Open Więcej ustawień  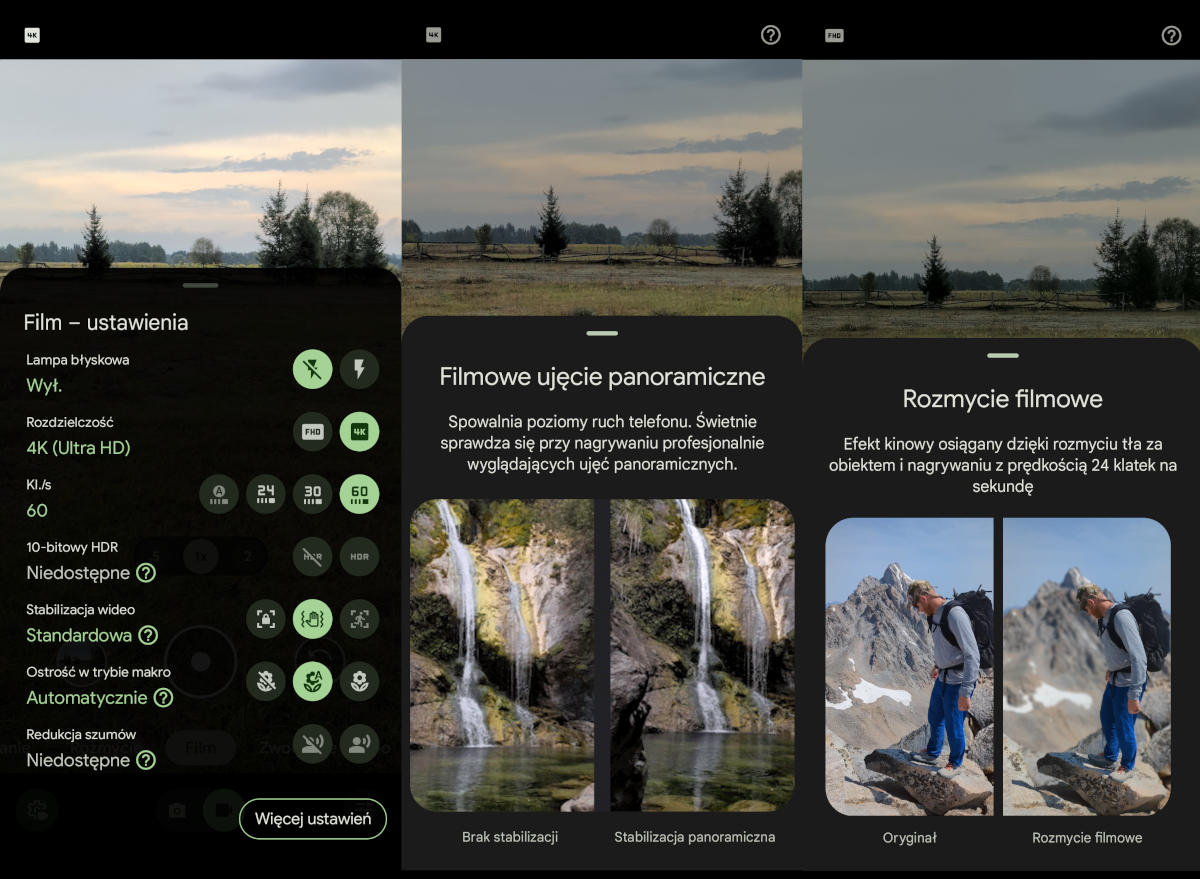tap(313, 819)
